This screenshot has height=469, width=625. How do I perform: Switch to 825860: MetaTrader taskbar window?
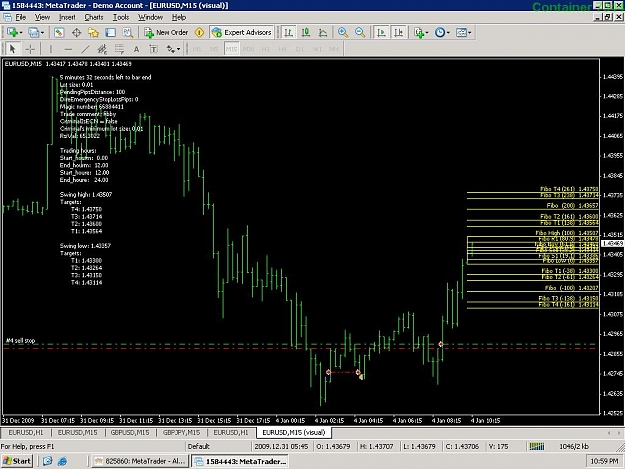pyautogui.click(x=140, y=461)
